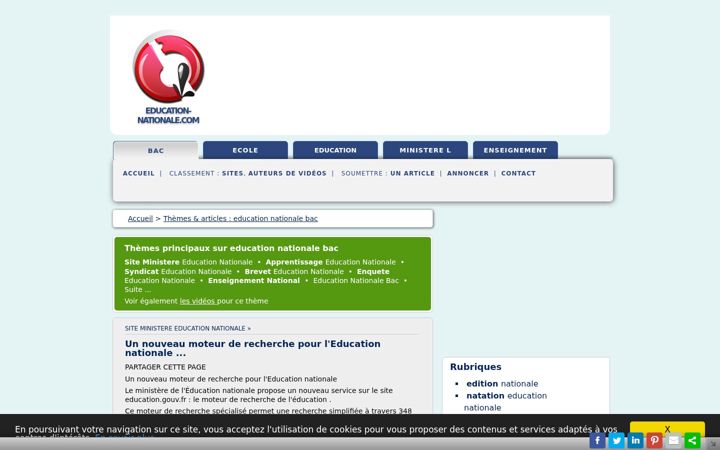The image size is (720, 450).
Task: Open les vidéos link for theme
Action: pos(197,301)
